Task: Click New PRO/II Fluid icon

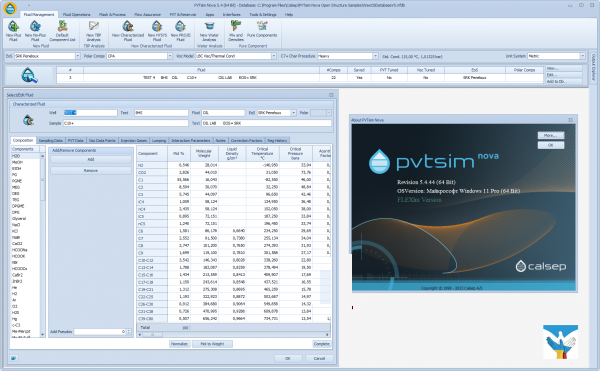Action: [180, 26]
